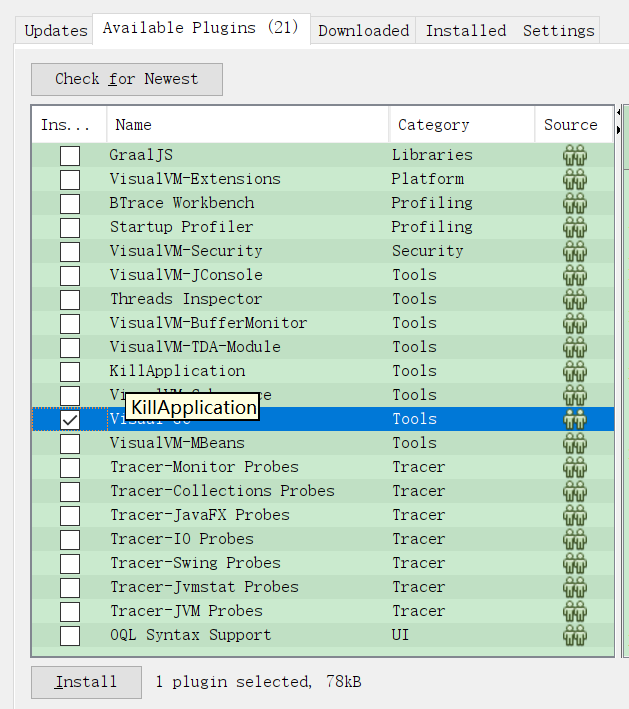Click the source icon for BTrace Workbench
The width and height of the screenshot is (629, 709).
pyautogui.click(x=575, y=203)
